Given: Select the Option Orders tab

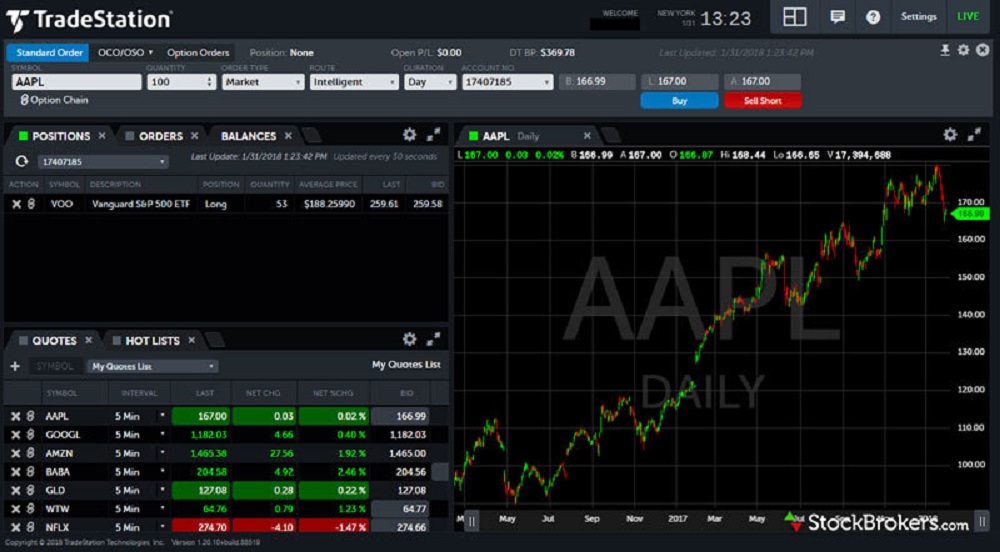Looking at the screenshot, I should (x=198, y=52).
